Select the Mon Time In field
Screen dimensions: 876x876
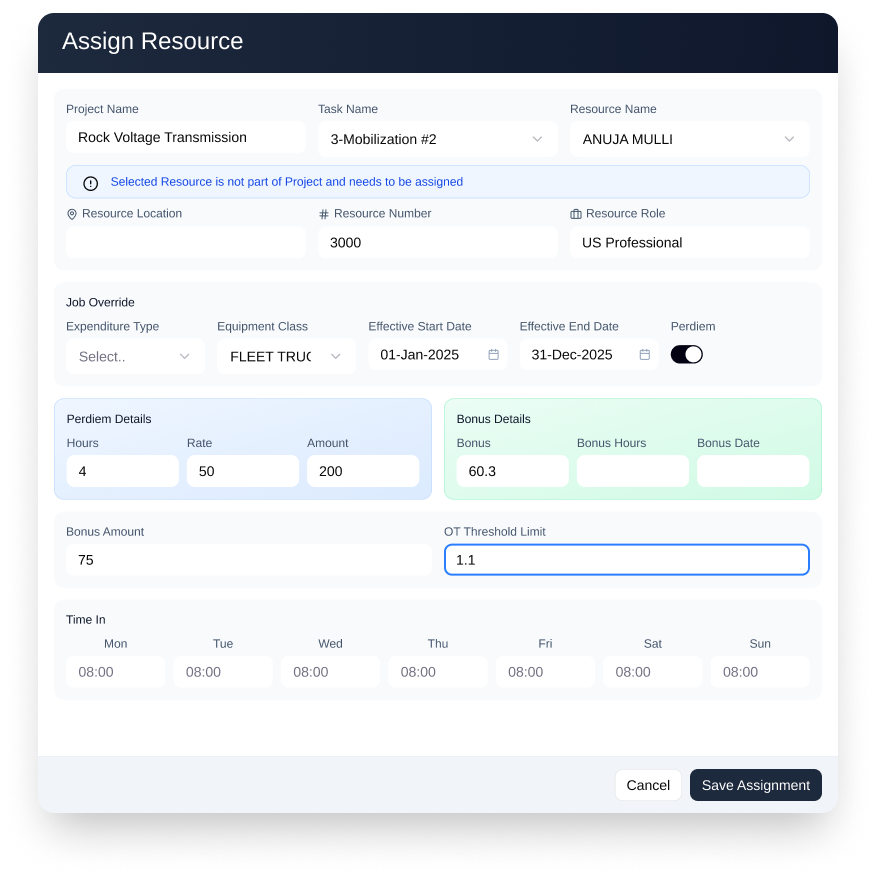pyautogui.click(x=115, y=672)
